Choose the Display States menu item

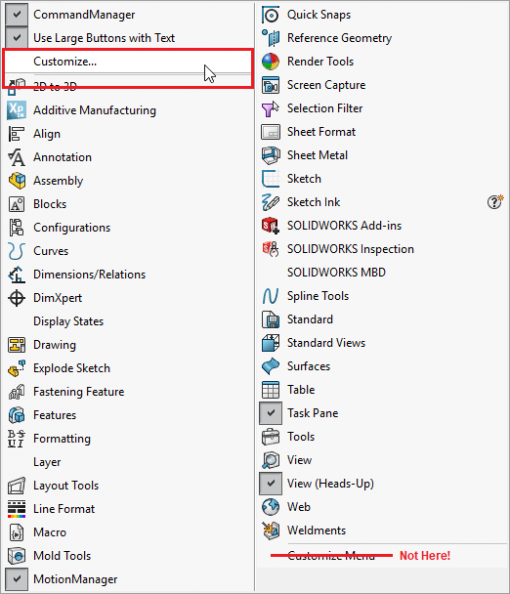(x=68, y=322)
